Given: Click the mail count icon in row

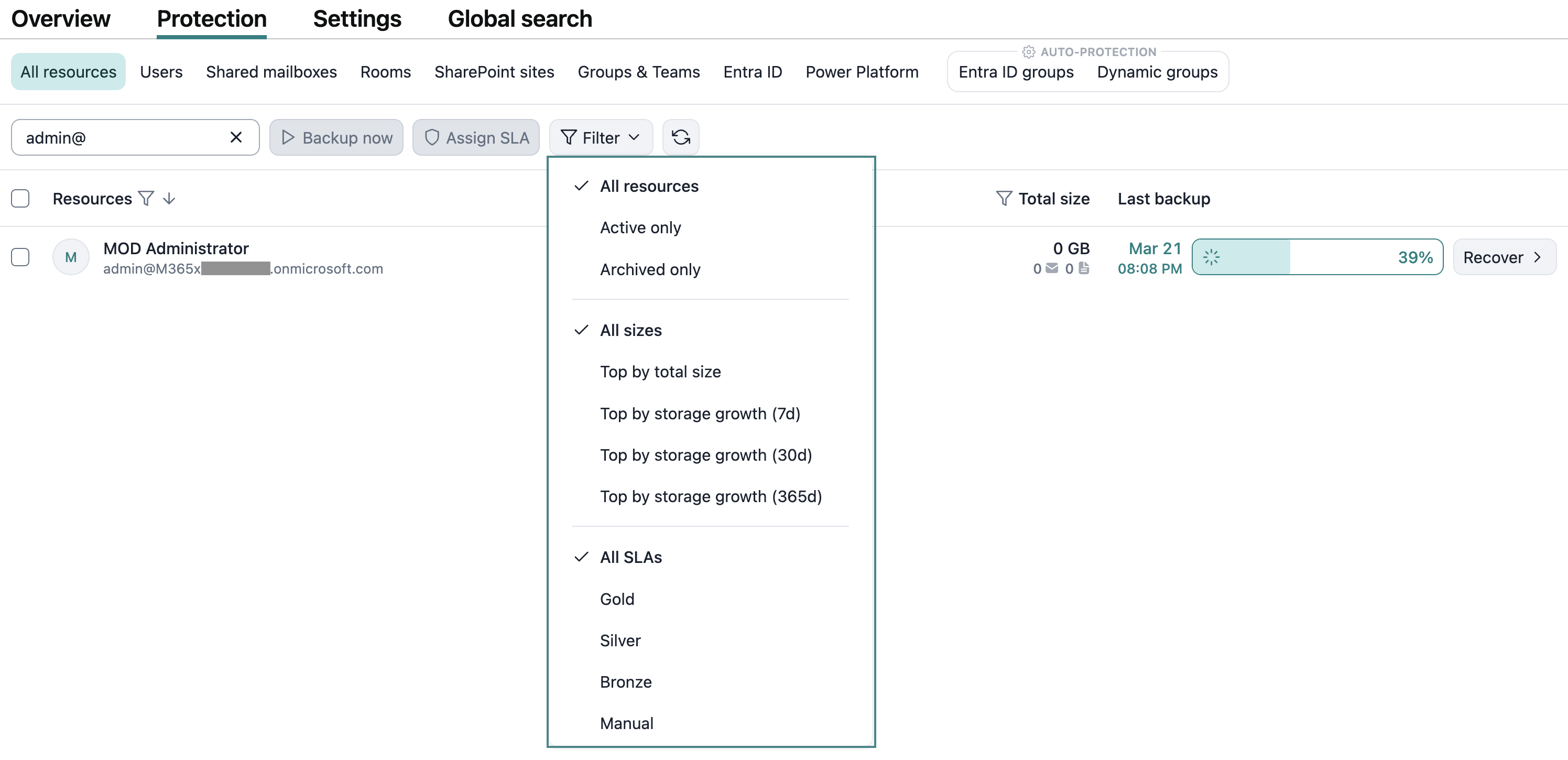Looking at the screenshot, I should pyautogui.click(x=1052, y=268).
